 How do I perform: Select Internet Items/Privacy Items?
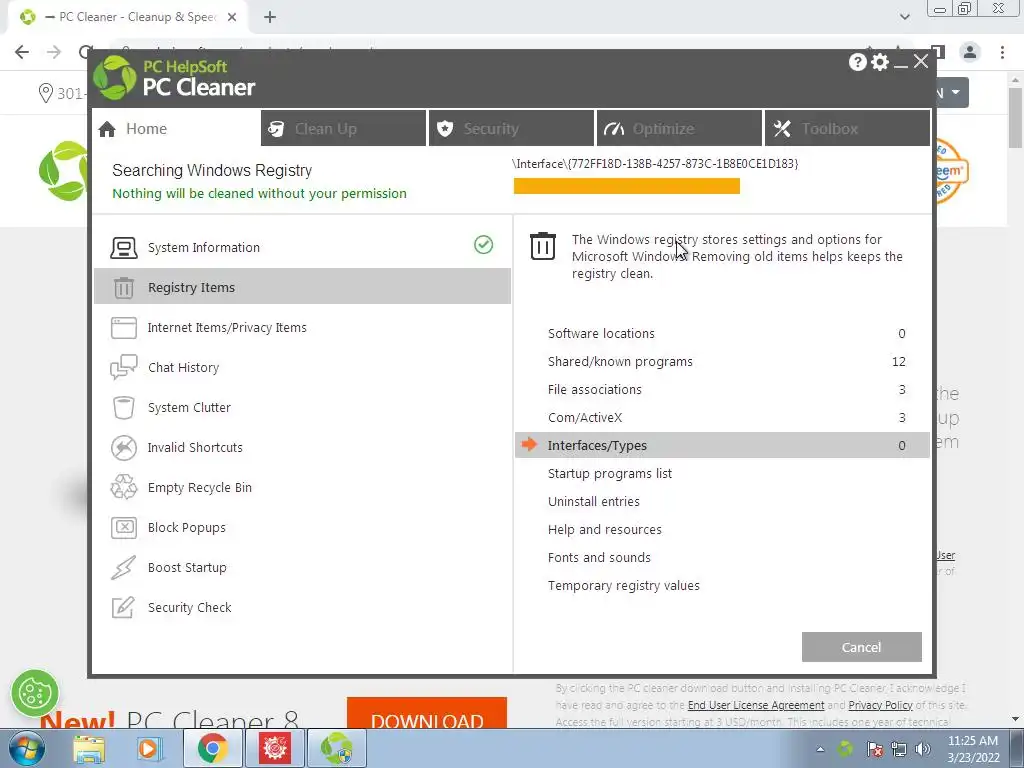tap(227, 328)
